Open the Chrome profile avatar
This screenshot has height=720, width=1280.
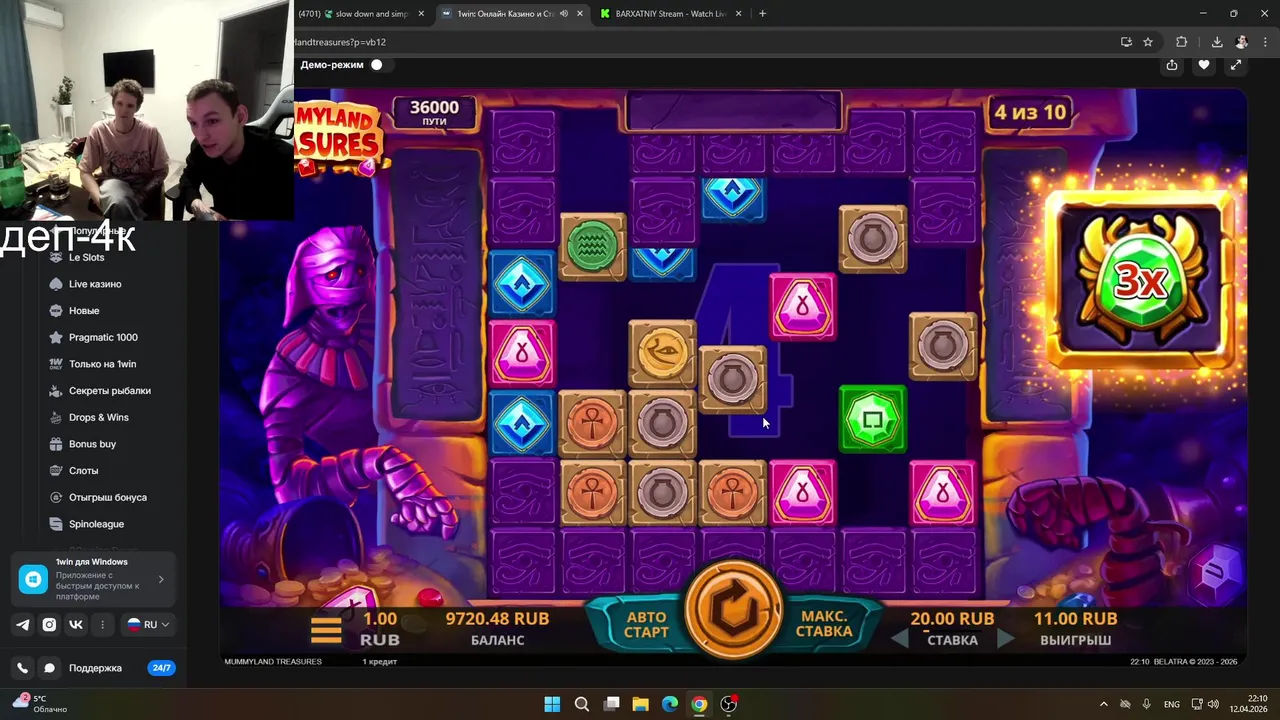point(1242,42)
